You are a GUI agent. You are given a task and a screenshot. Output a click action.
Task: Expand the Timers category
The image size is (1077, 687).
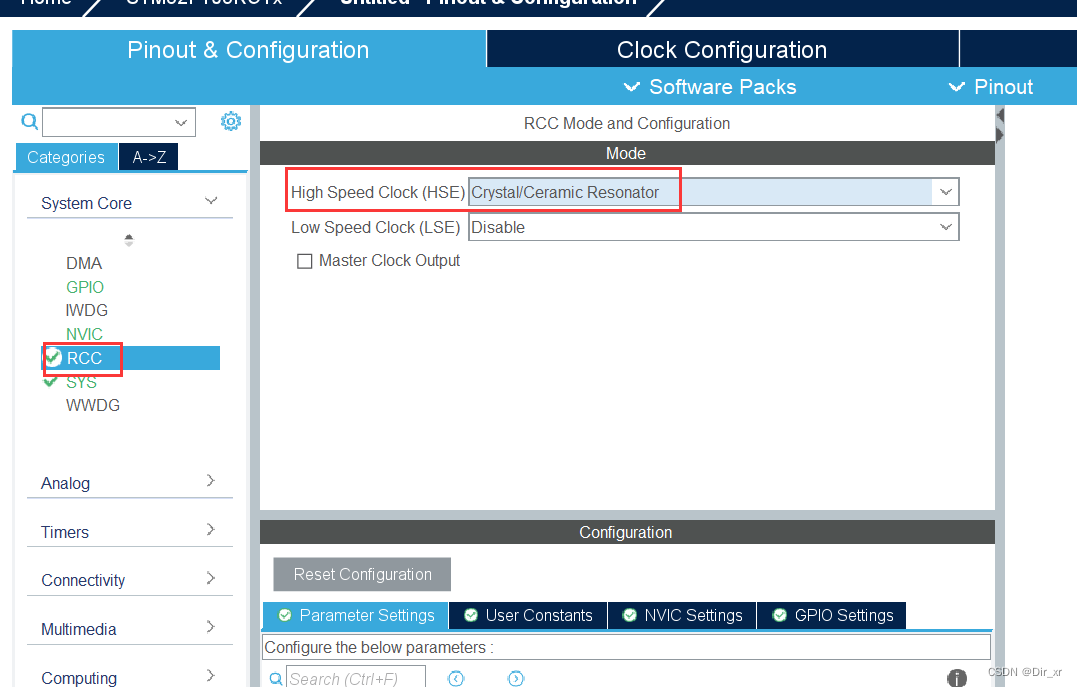(211, 530)
